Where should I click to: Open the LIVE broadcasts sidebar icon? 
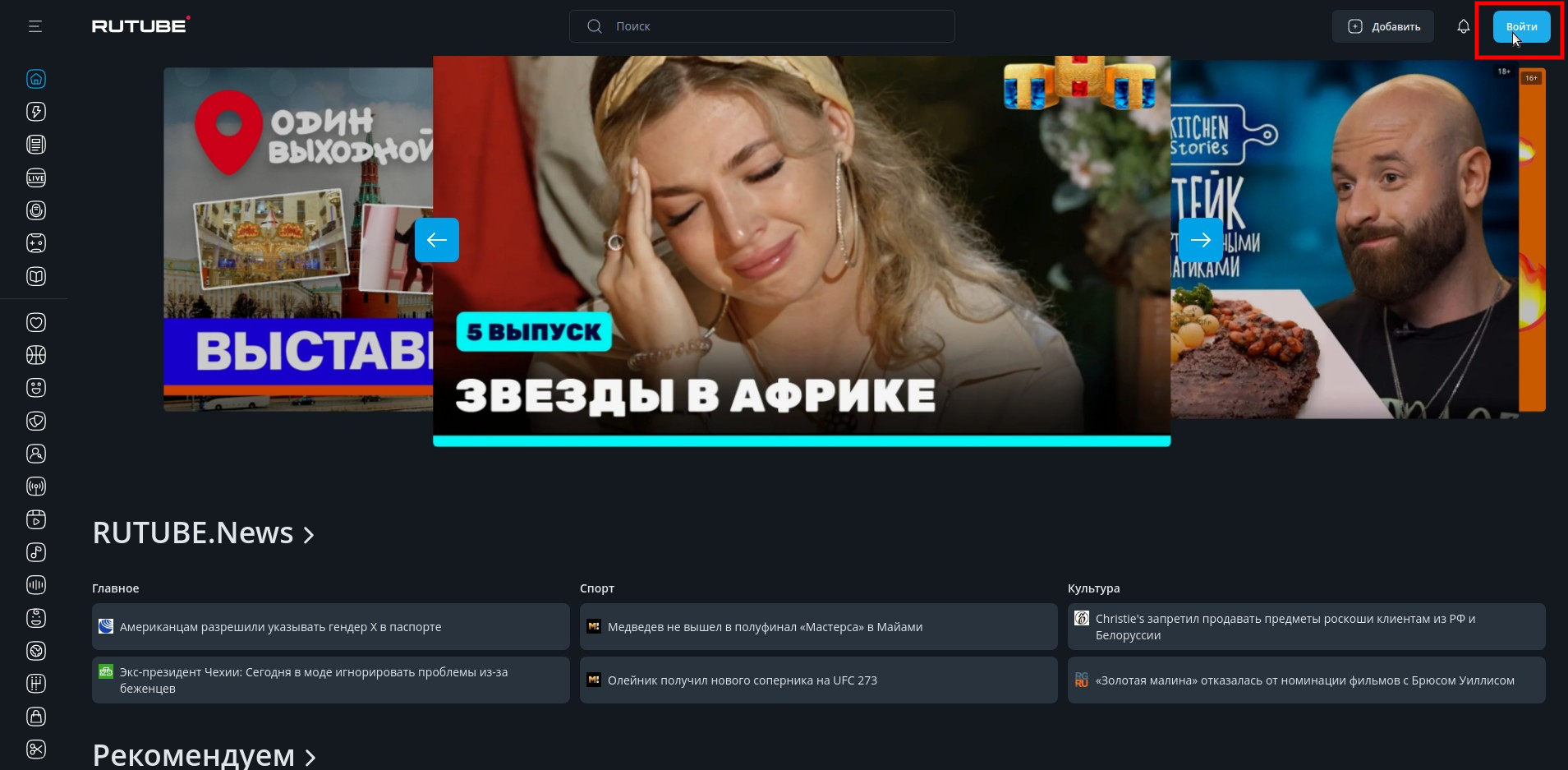coord(36,178)
